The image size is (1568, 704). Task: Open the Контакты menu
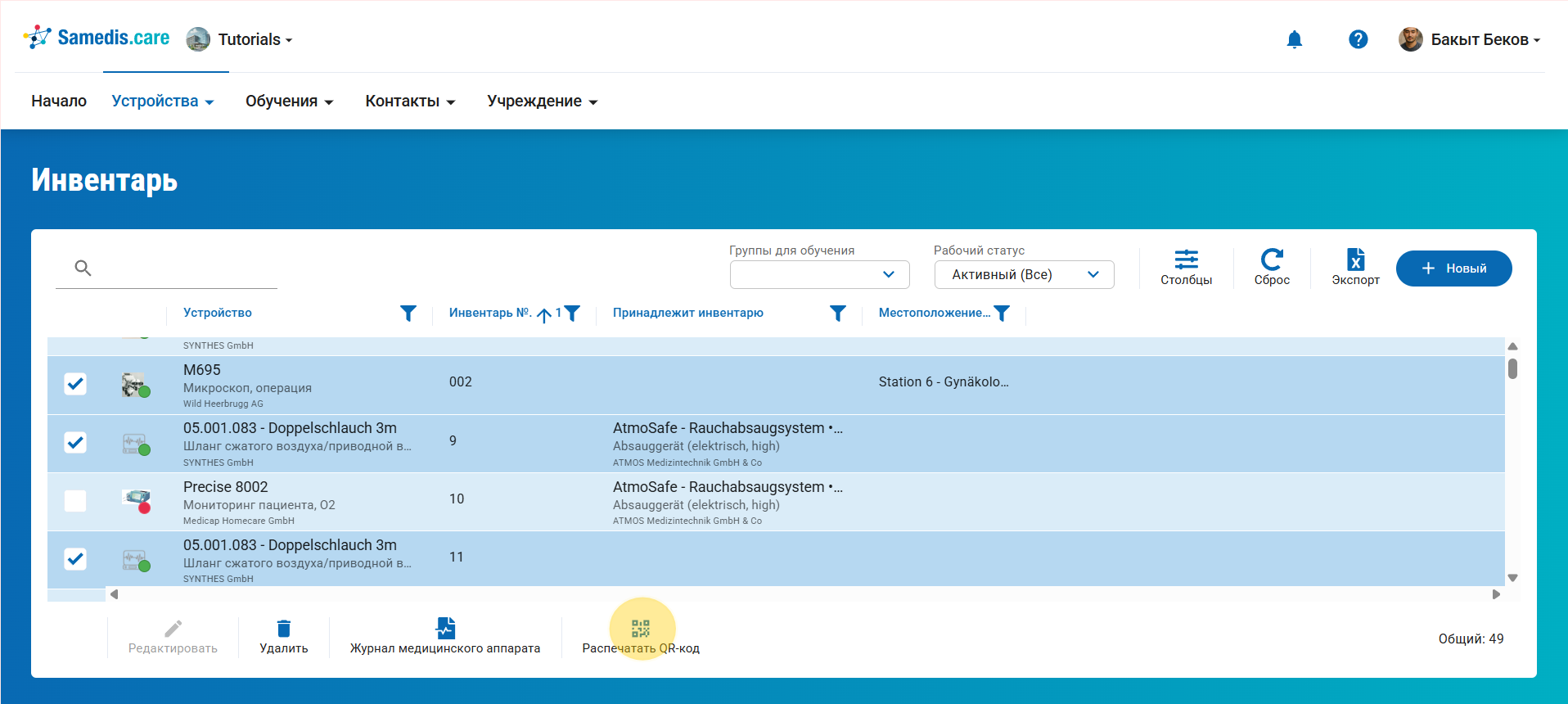click(410, 101)
